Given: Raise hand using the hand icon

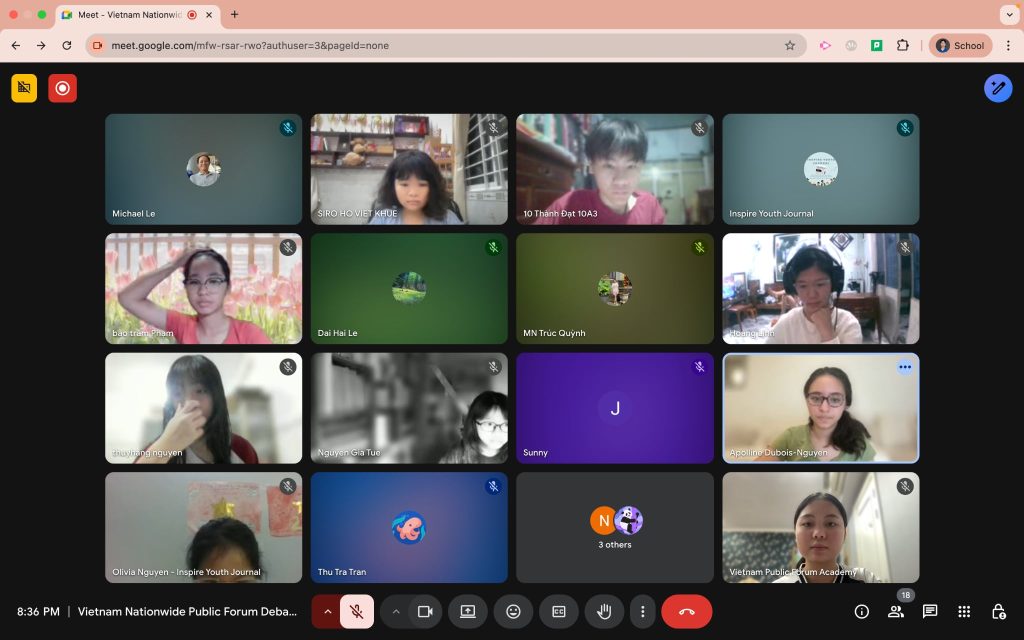Looking at the screenshot, I should [x=605, y=611].
